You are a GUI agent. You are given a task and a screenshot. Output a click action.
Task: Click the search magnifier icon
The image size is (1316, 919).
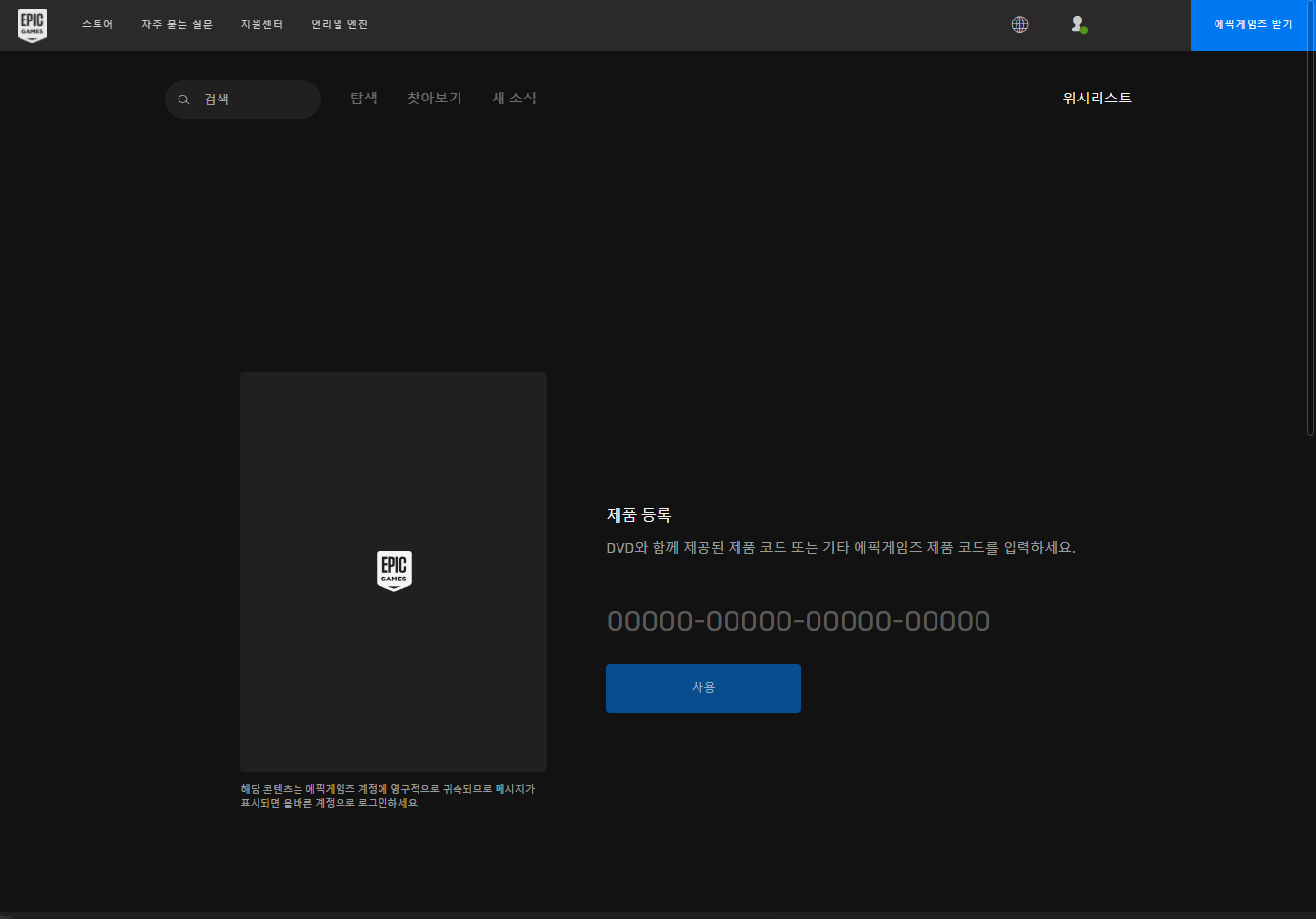click(x=183, y=100)
